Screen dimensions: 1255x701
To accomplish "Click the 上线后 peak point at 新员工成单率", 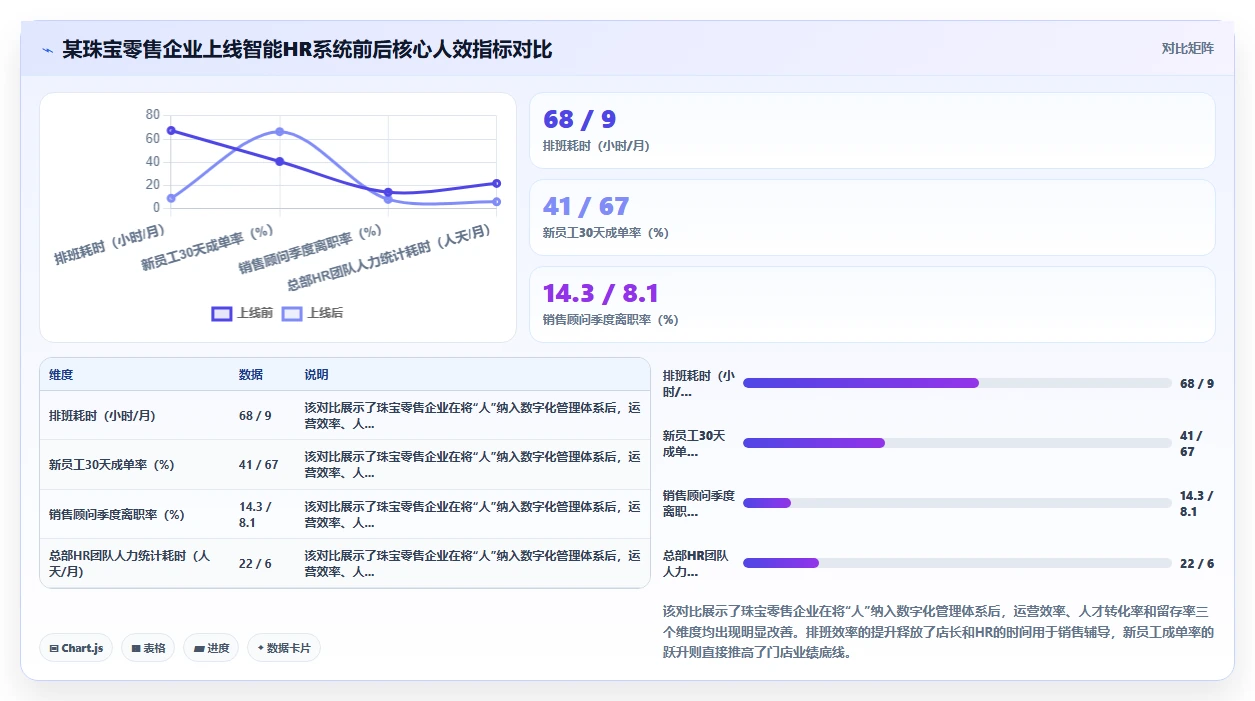I will [280, 131].
